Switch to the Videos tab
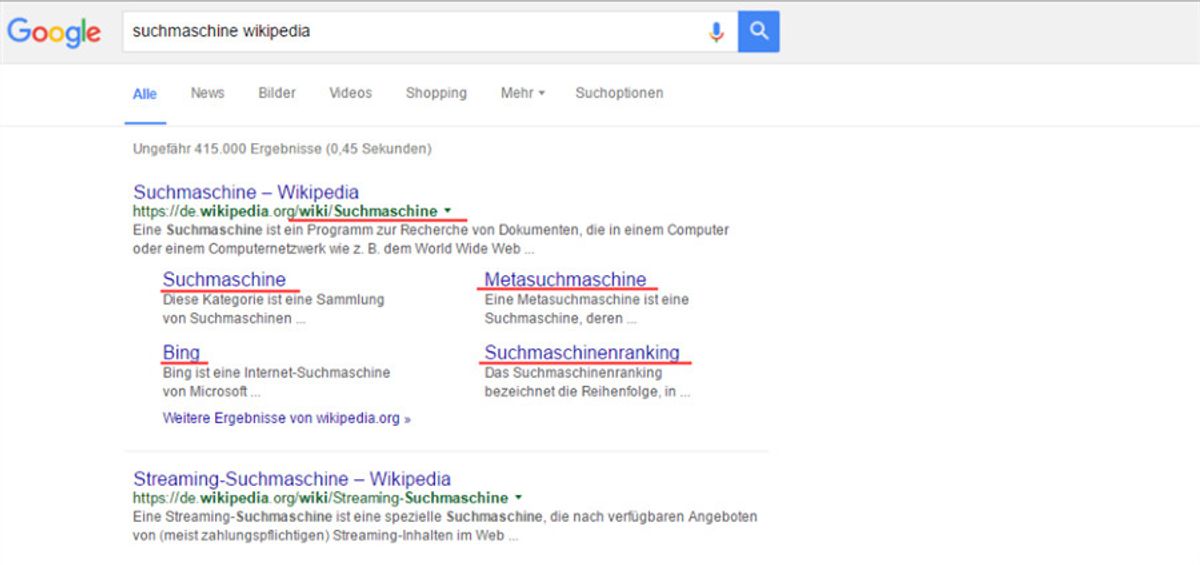 coord(351,93)
